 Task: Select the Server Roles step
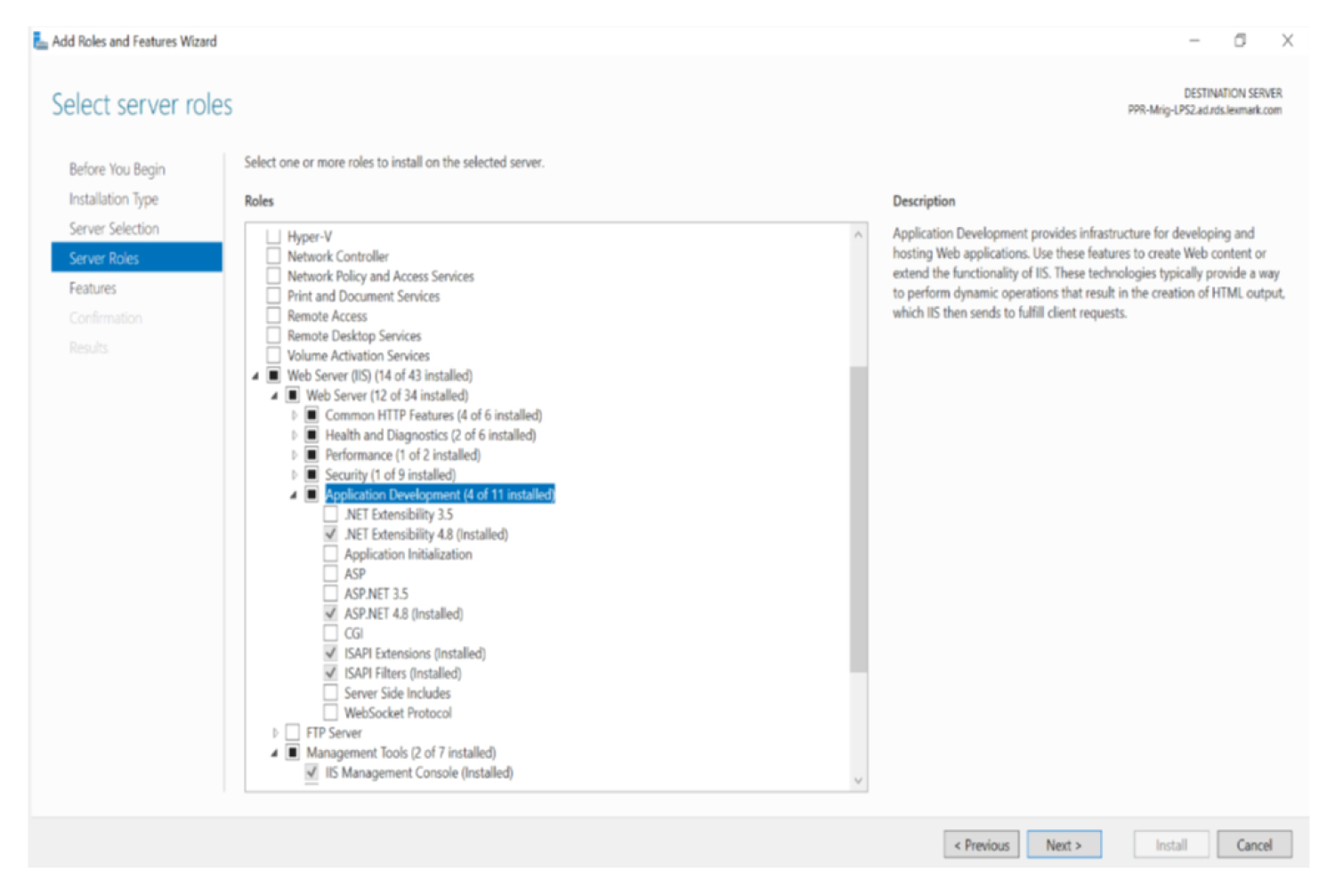click(137, 258)
